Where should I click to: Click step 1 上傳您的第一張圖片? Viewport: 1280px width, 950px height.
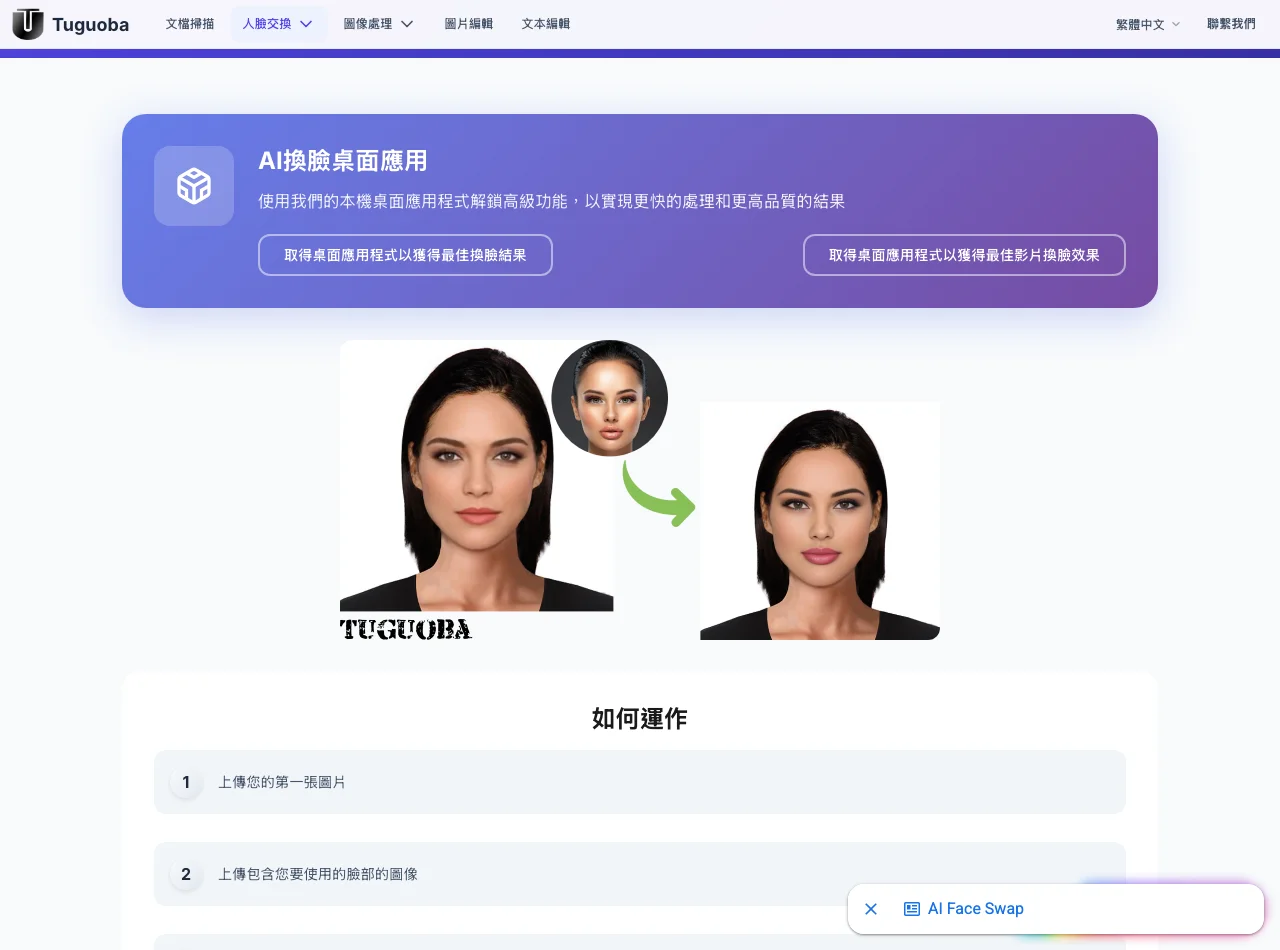coord(640,782)
